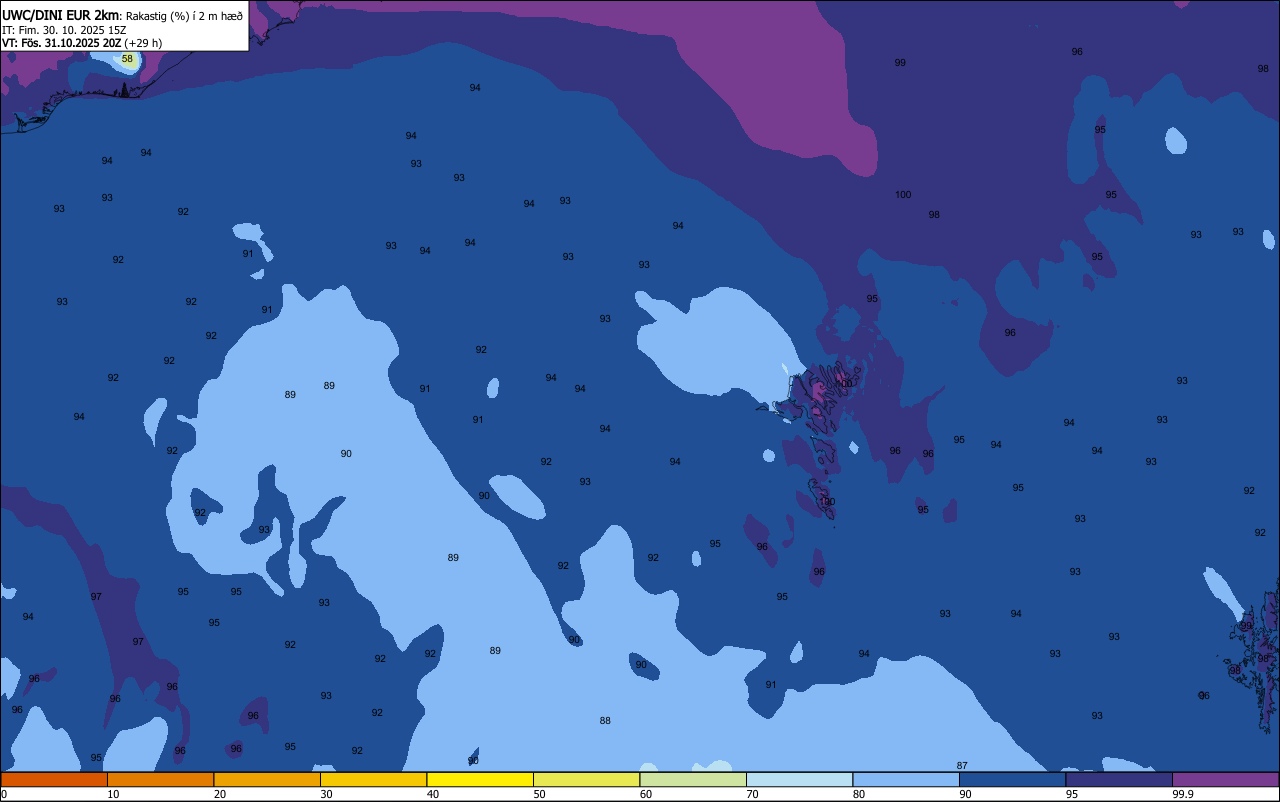1280x802 pixels.
Task: Click the legend tick label '20'
Action: (220, 794)
